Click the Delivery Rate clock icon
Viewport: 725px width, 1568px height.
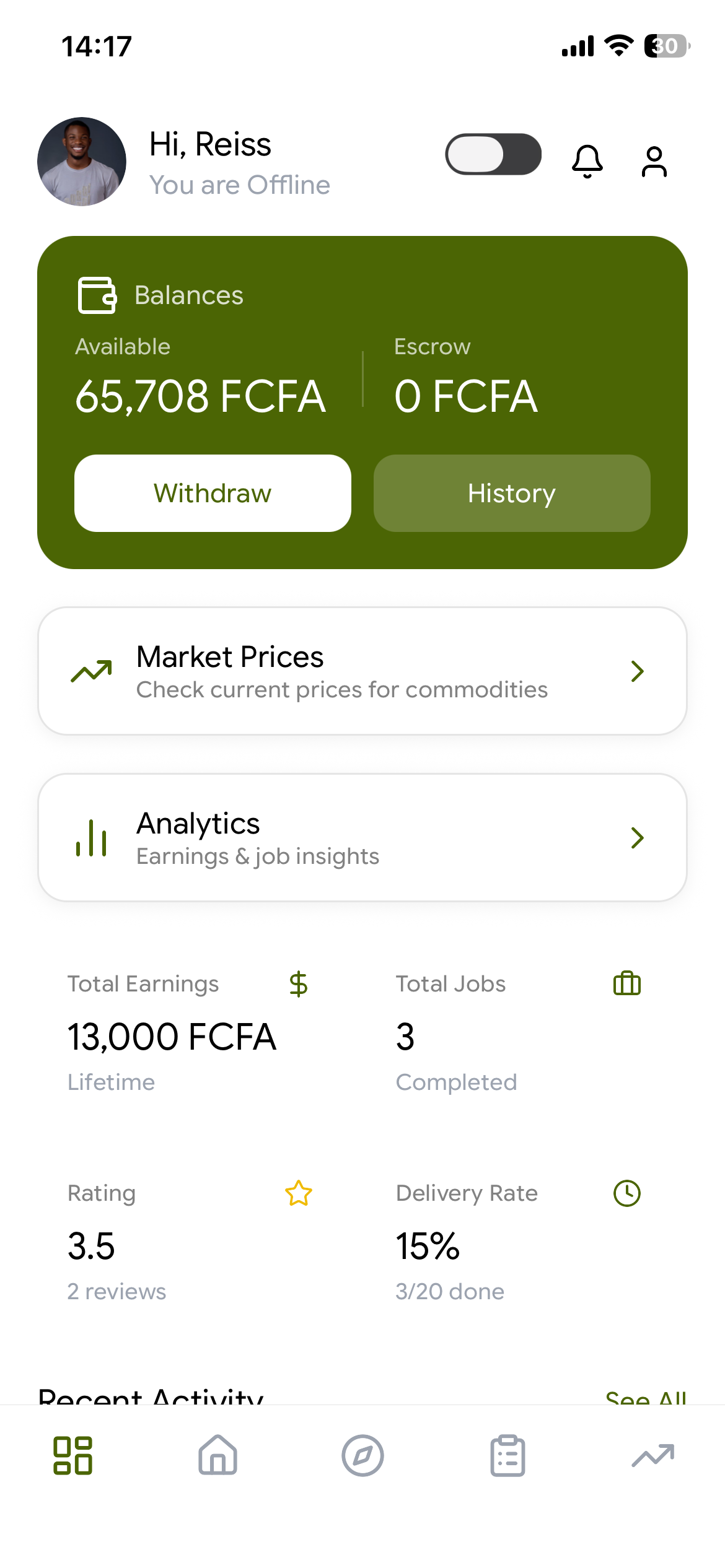coord(626,1193)
